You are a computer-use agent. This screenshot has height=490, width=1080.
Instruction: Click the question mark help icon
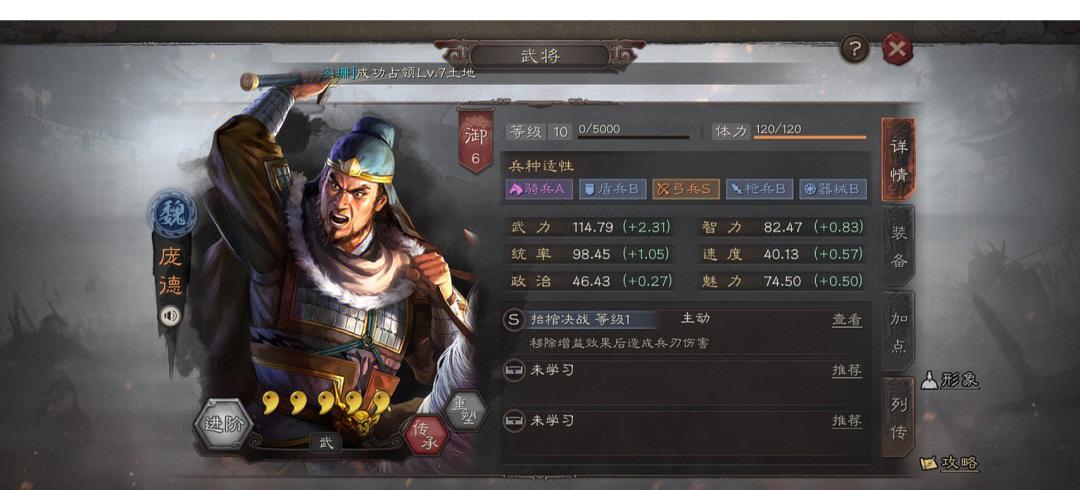855,49
